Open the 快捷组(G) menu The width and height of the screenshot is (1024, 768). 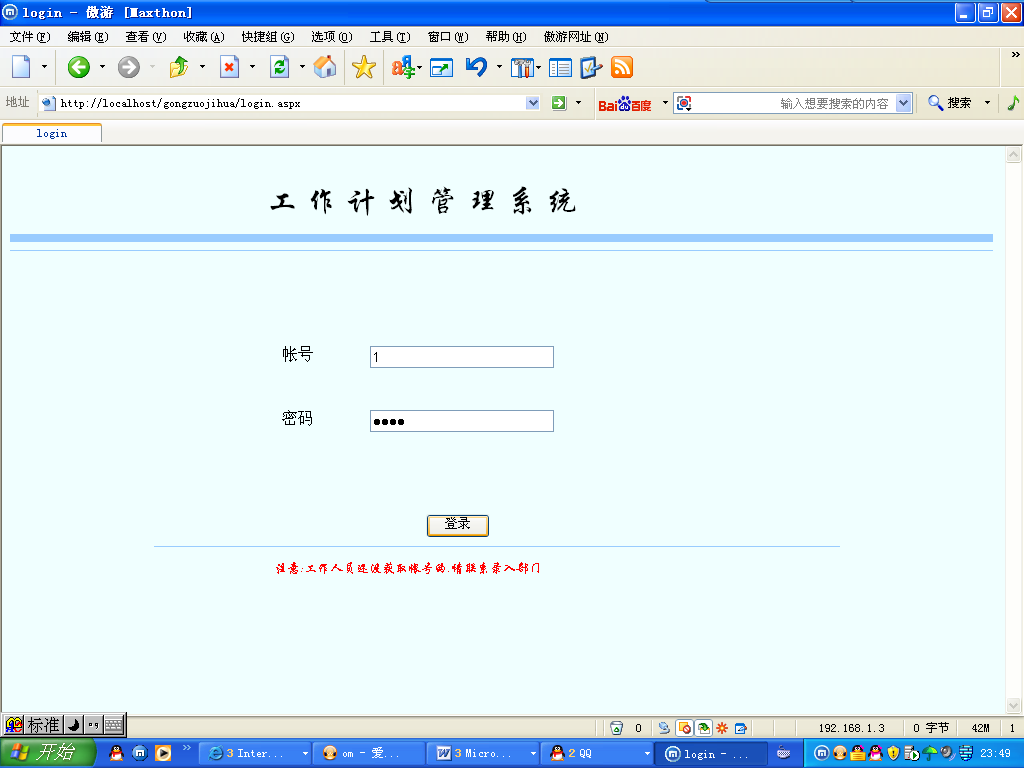pyautogui.click(x=268, y=37)
